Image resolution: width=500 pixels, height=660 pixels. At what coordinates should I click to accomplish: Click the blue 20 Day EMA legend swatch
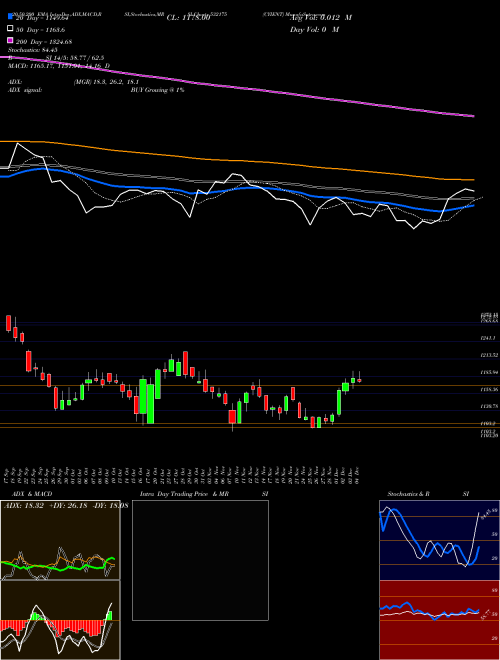pos(10,17)
